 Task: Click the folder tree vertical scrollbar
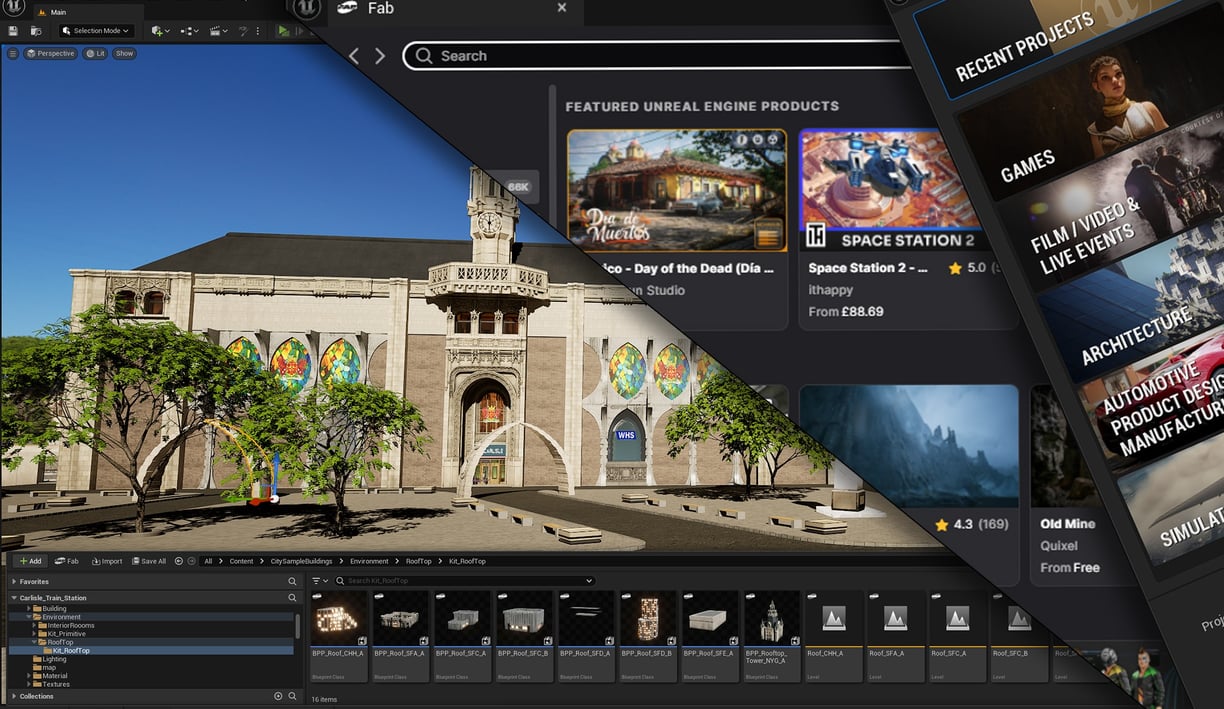[297, 626]
